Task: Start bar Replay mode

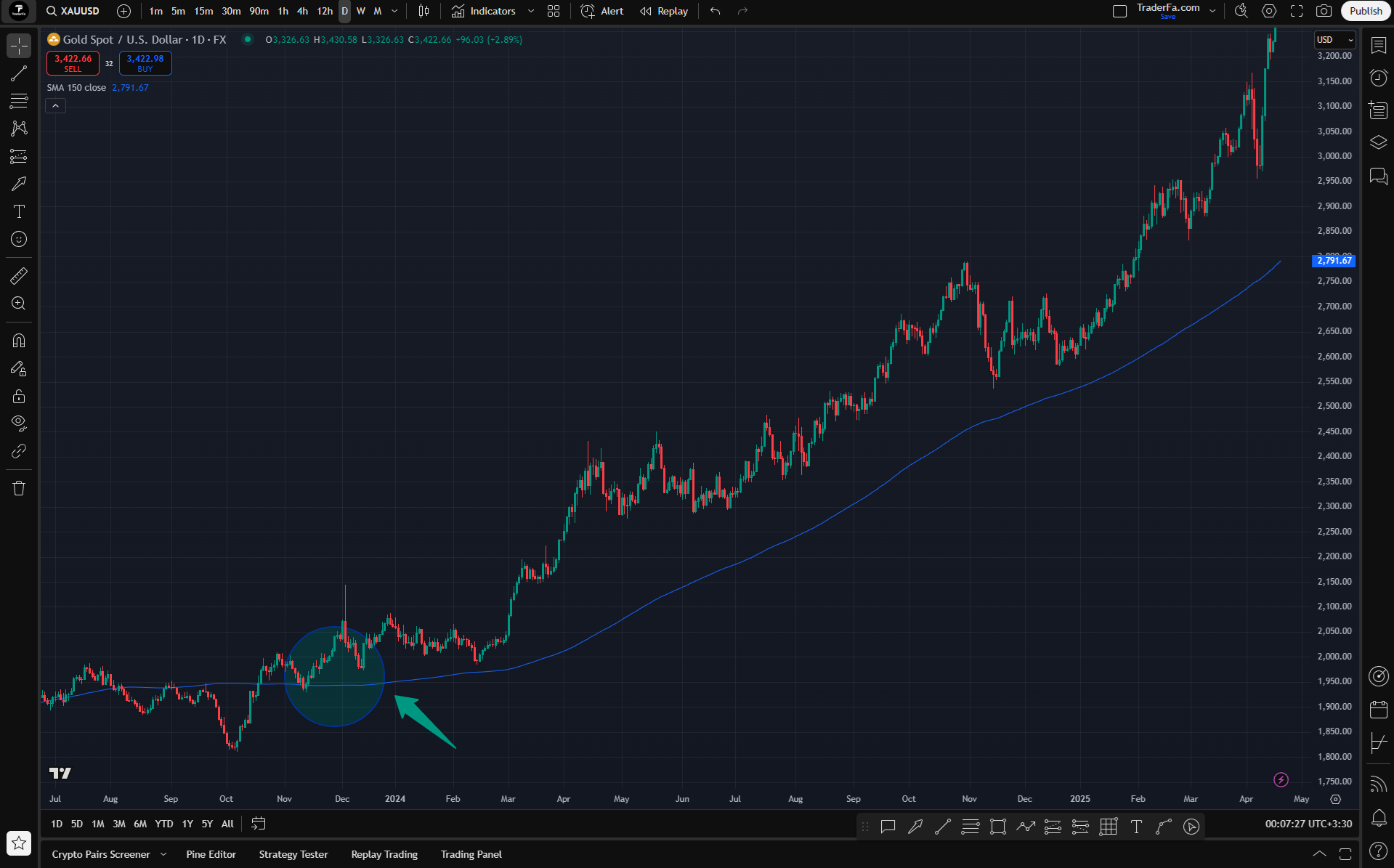Action: click(x=664, y=11)
